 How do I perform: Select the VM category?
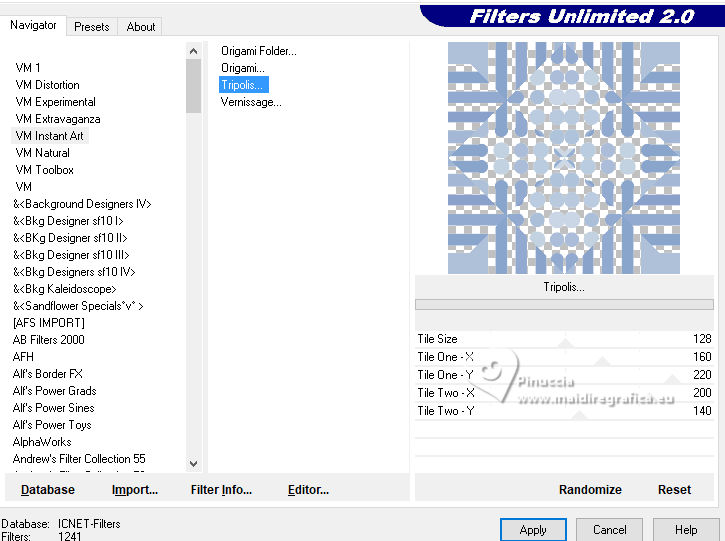tap(24, 187)
